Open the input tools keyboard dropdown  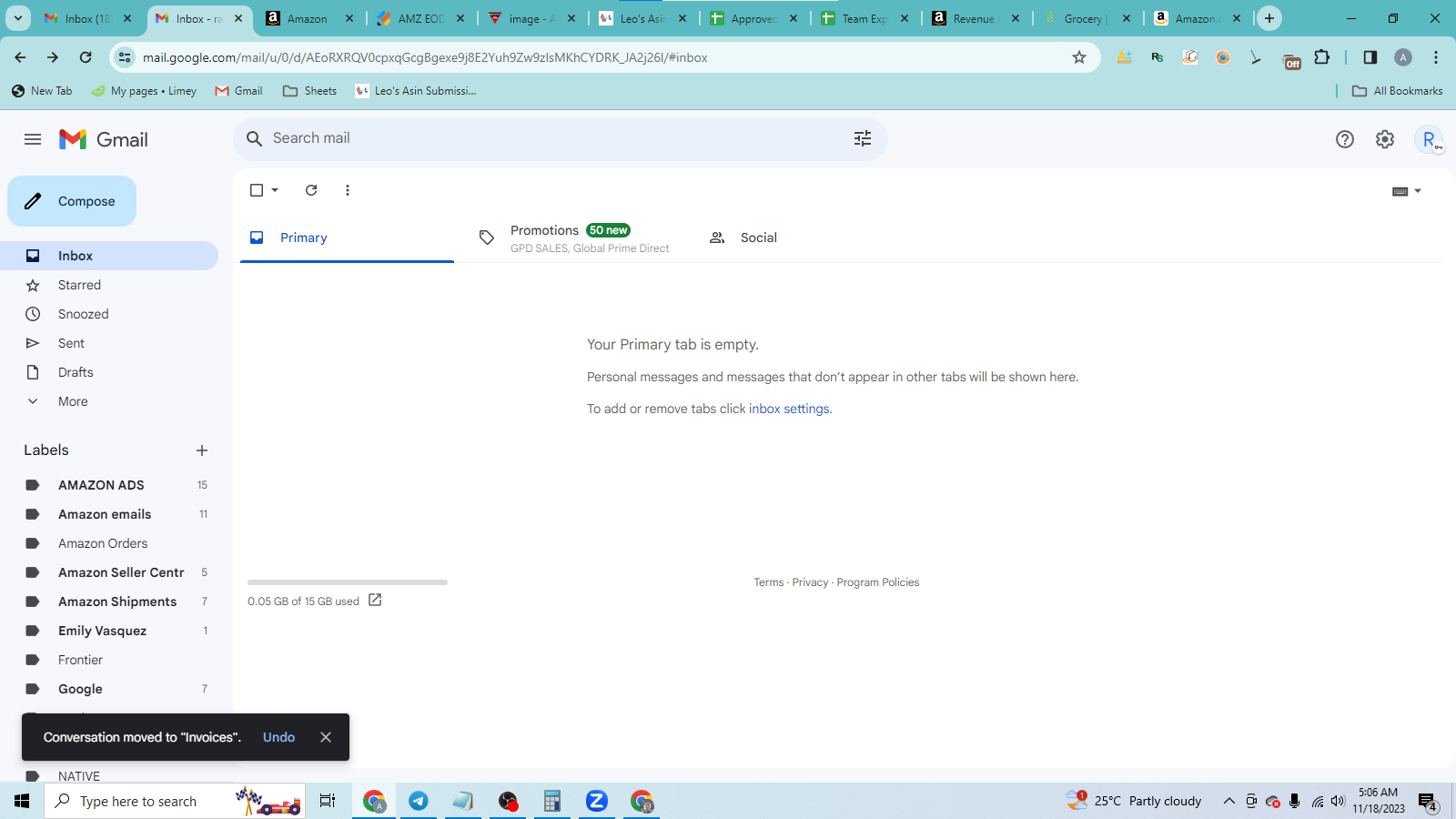coord(1407,191)
